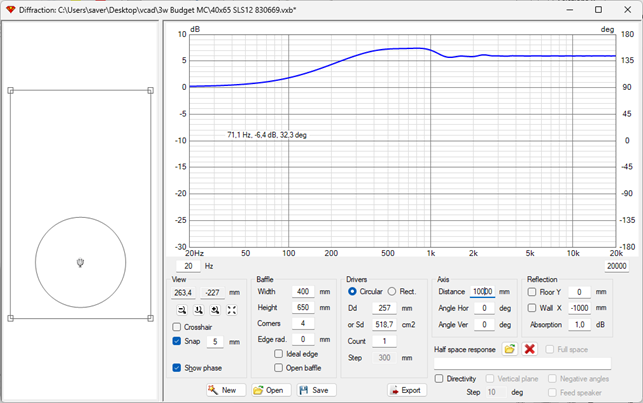This screenshot has width=643, height=403.
Task: Edit the end frequency 20000 field
Action: [x=616, y=266]
